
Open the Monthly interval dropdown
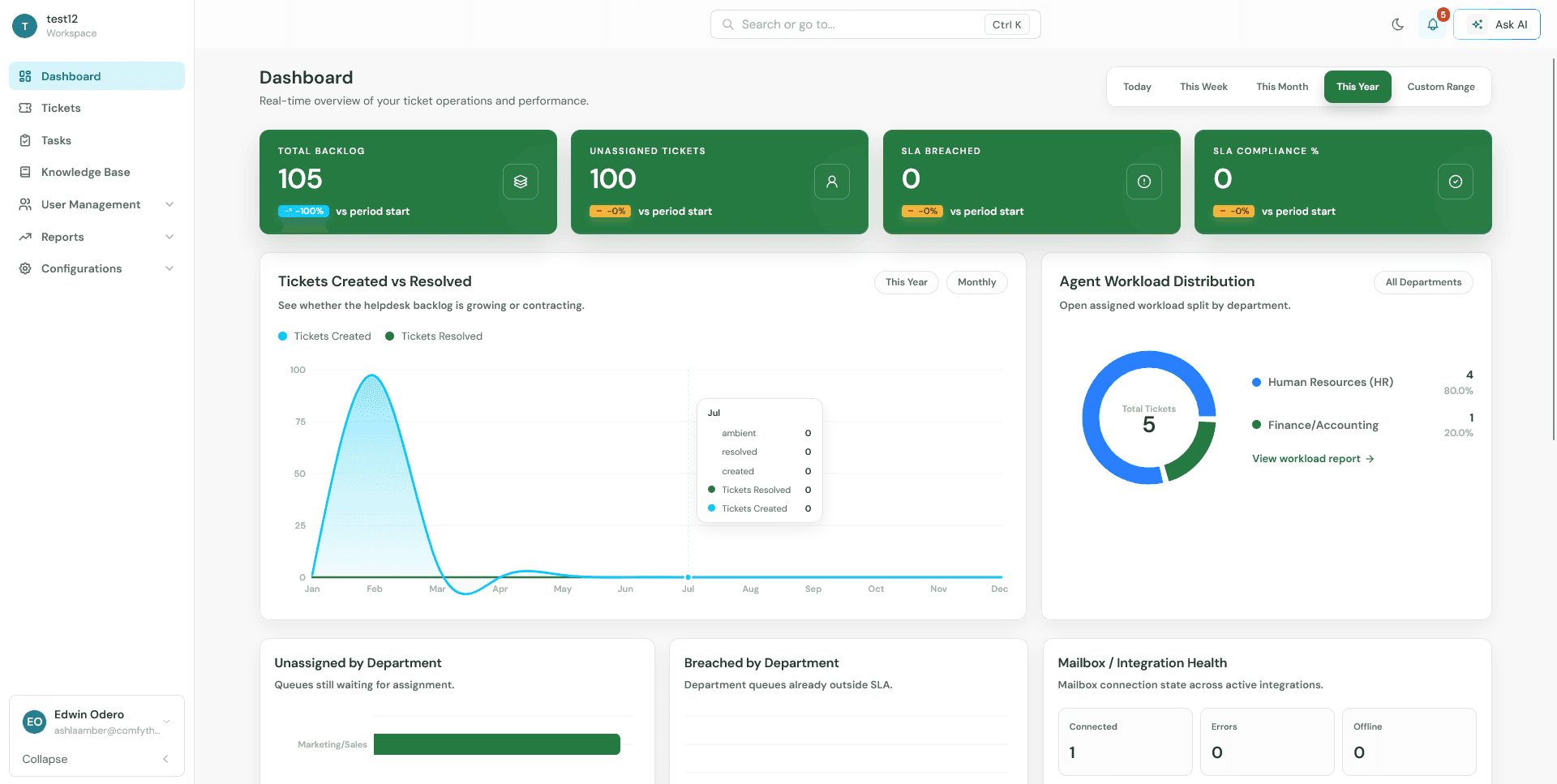pyautogui.click(x=976, y=282)
